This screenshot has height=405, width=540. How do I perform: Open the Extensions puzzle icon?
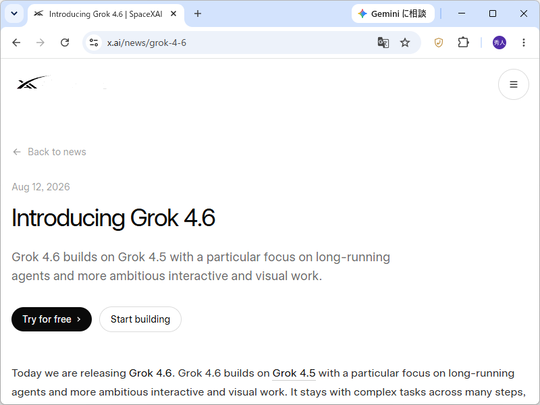point(463,43)
